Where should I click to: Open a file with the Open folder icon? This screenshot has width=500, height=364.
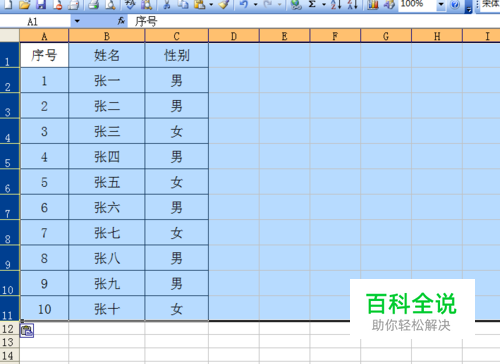click(24, 4)
